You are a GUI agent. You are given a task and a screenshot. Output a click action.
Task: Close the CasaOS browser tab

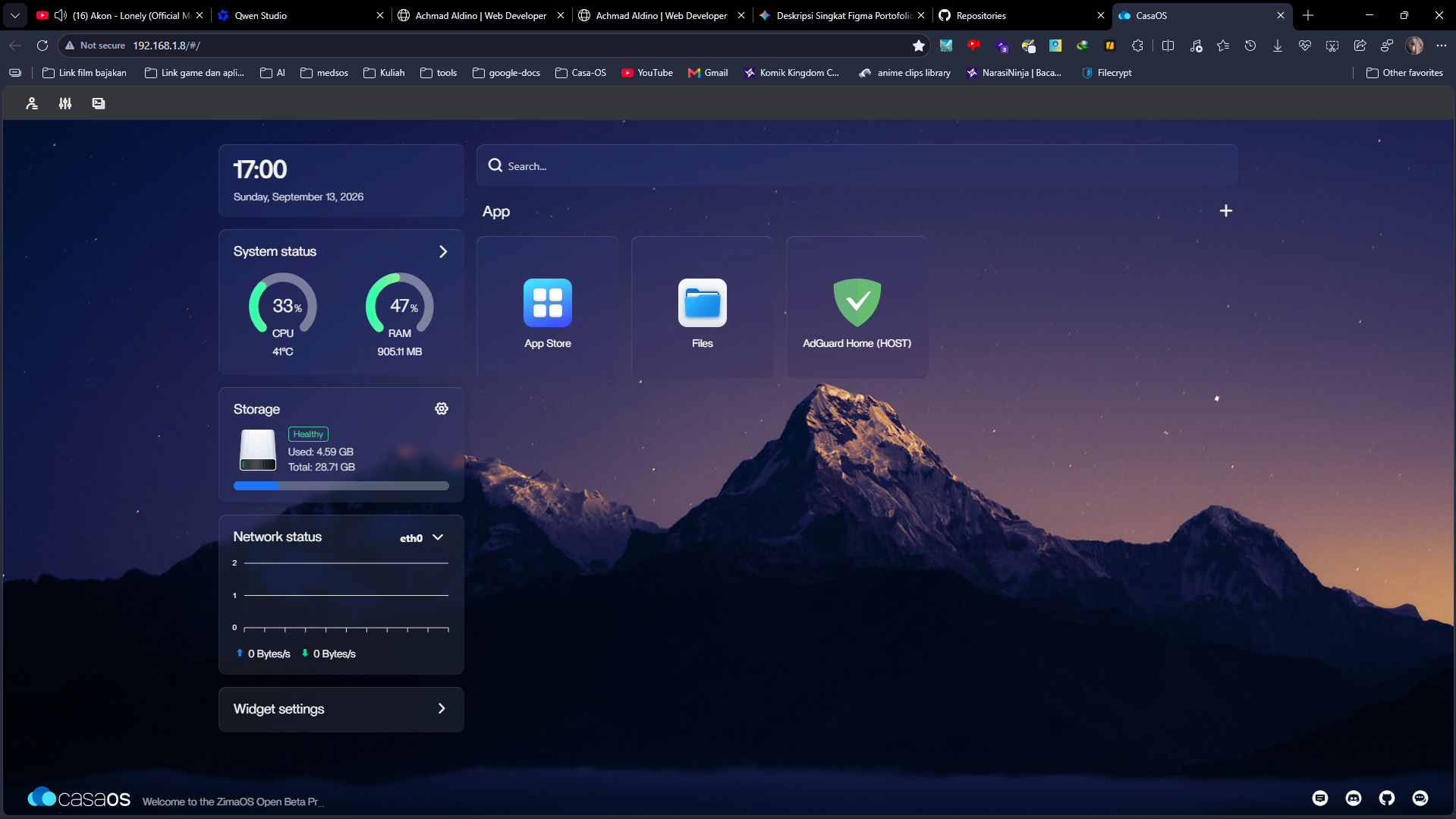[1281, 15]
